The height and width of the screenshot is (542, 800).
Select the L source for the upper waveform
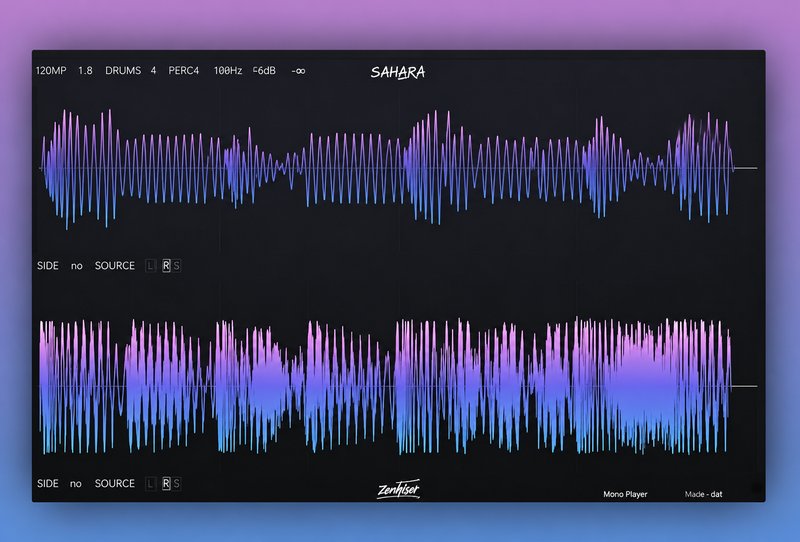[x=150, y=265]
